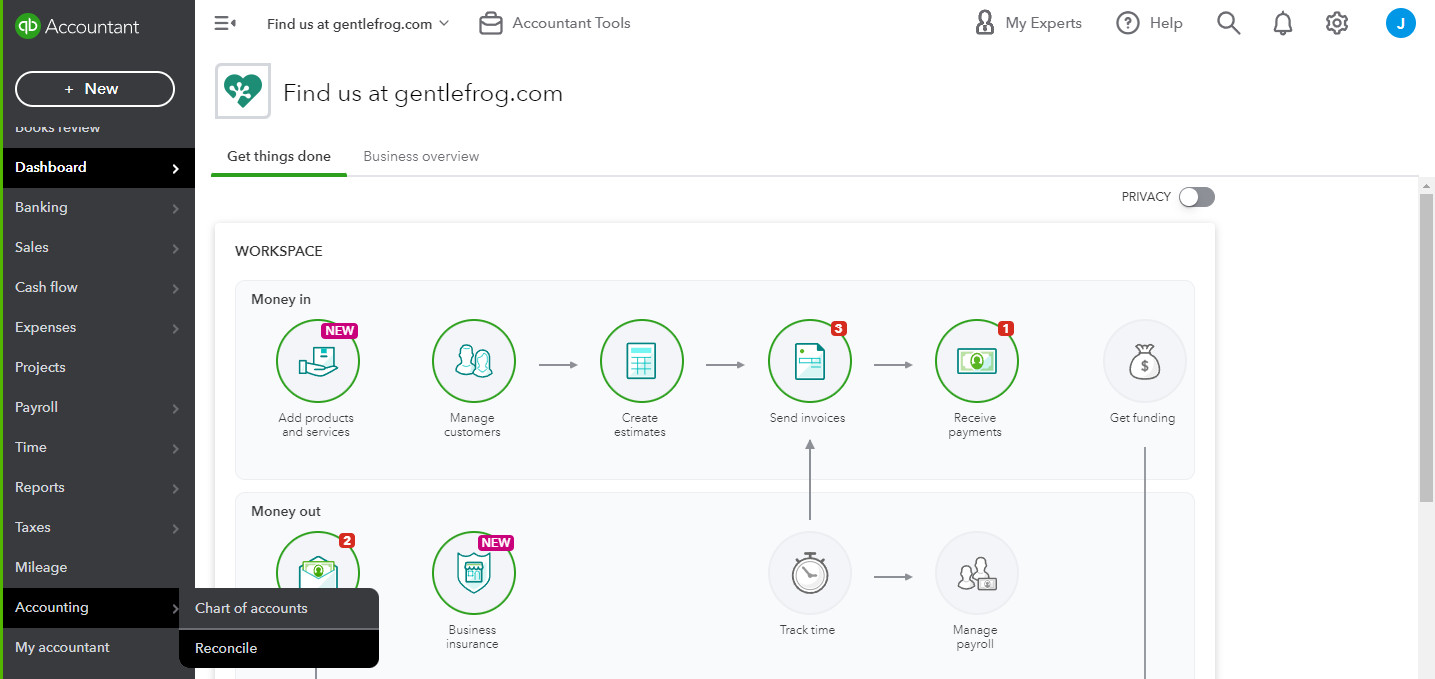Image resolution: width=1435 pixels, height=679 pixels.
Task: Open the Settings gear icon
Action: coord(1337,23)
